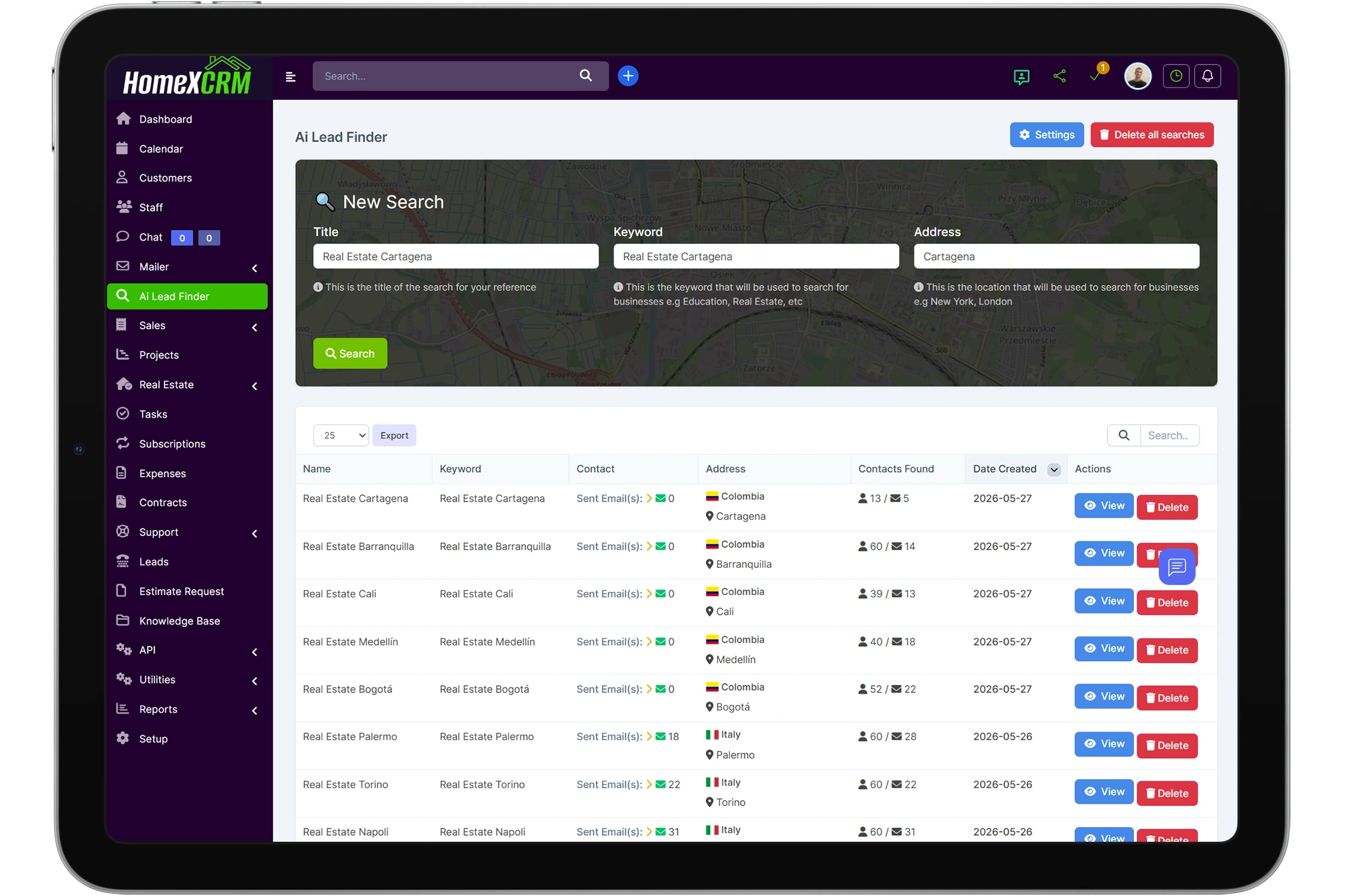1349x896 pixels.
Task: Open the 25 rows-per-page dropdown
Action: pyautogui.click(x=341, y=435)
